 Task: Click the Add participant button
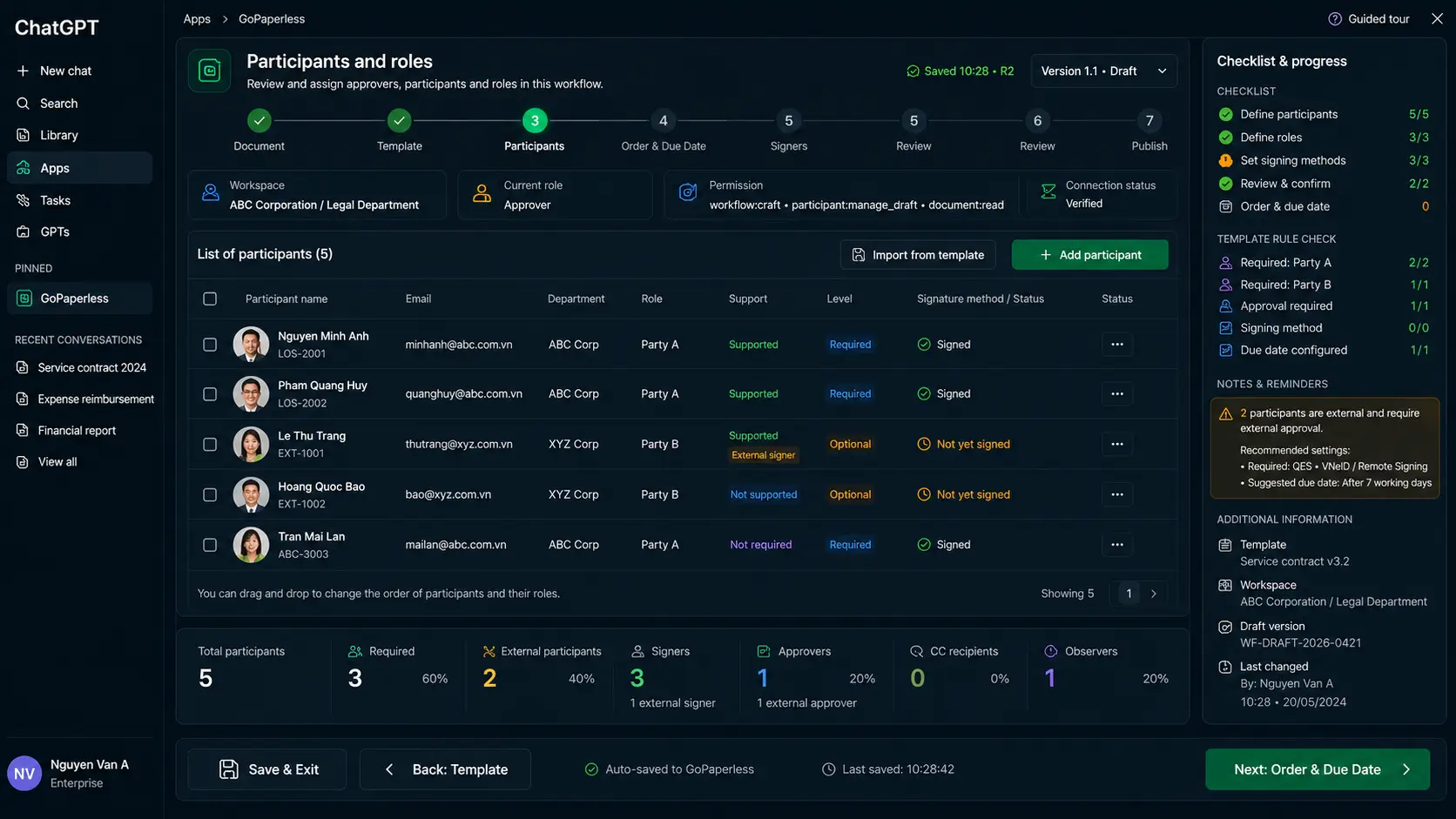click(x=1089, y=255)
